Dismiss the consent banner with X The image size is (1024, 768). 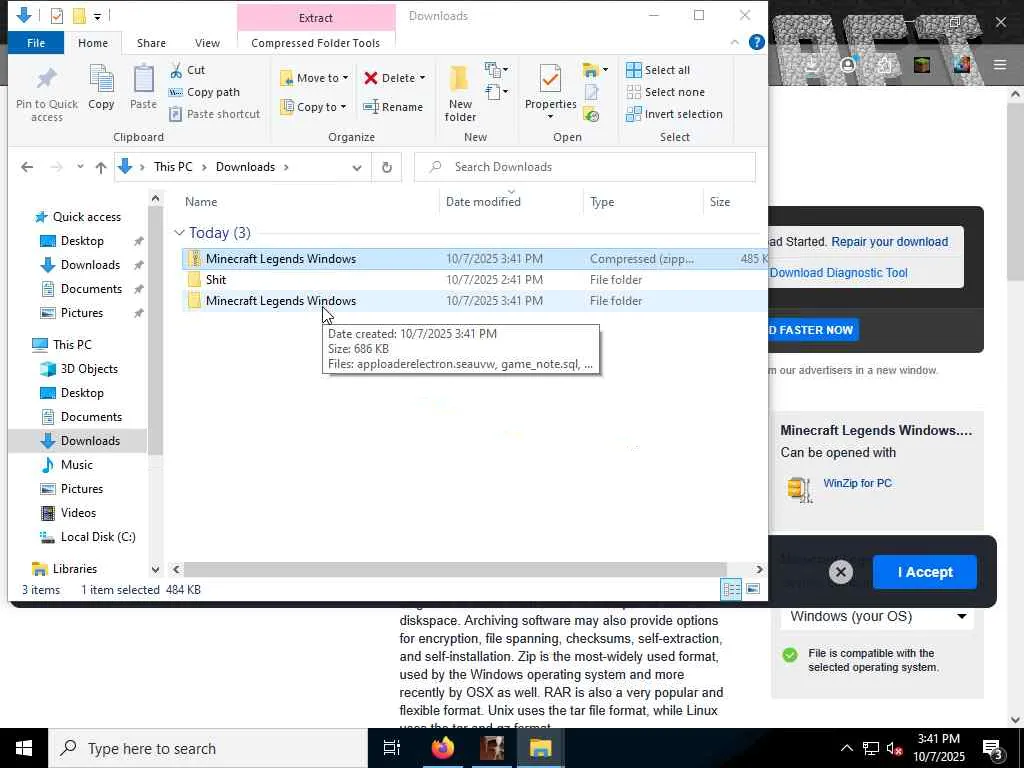pos(840,572)
